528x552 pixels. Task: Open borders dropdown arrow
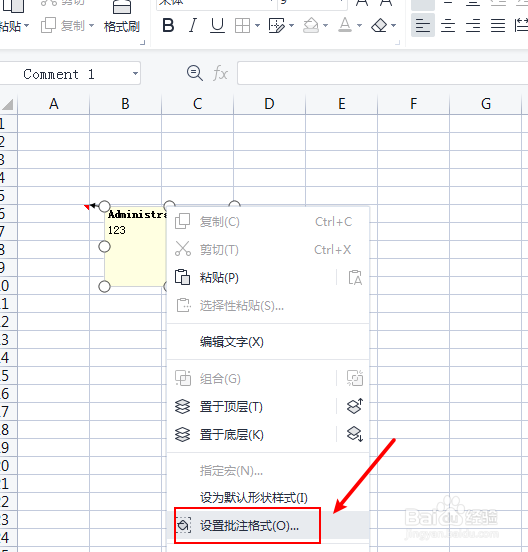[257, 25]
